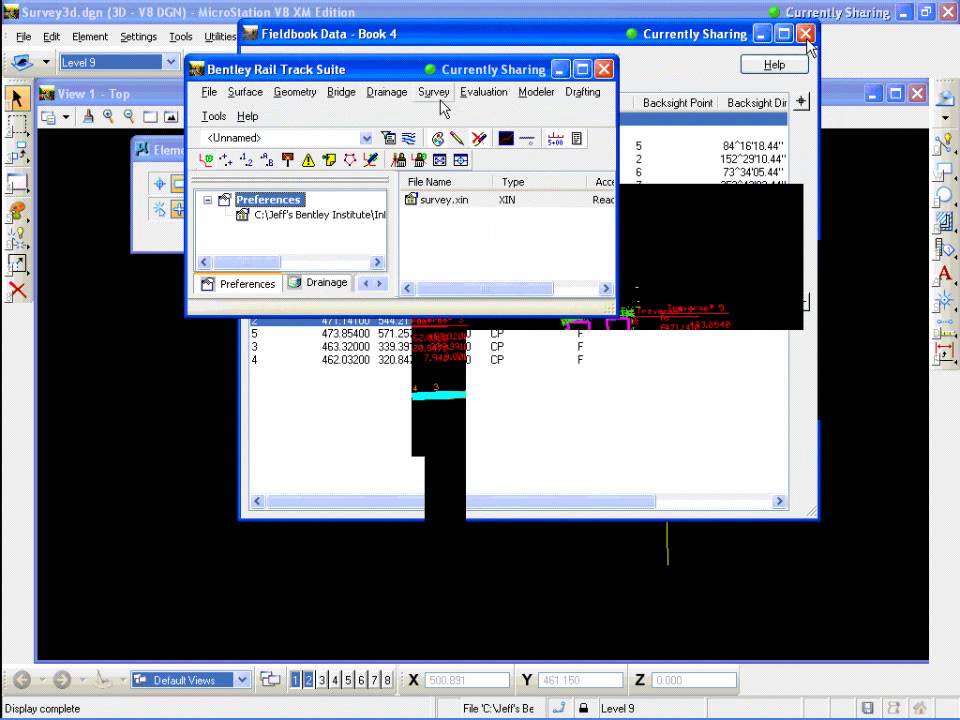Click the filter list icon beside Unnamed dropdown
Image resolution: width=960 pixels, height=720 pixels.
coord(388,138)
